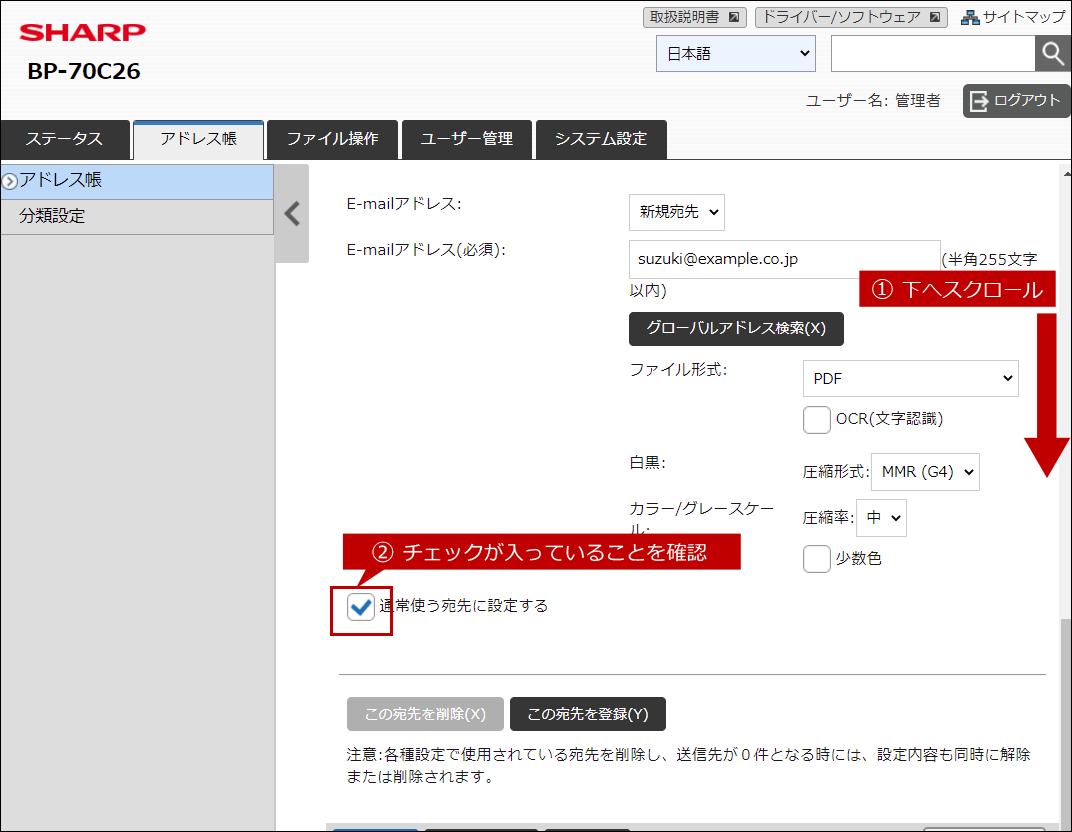Switch to the ファイル操作 tab
Screen dimensions: 1072x832
[x=332, y=139]
